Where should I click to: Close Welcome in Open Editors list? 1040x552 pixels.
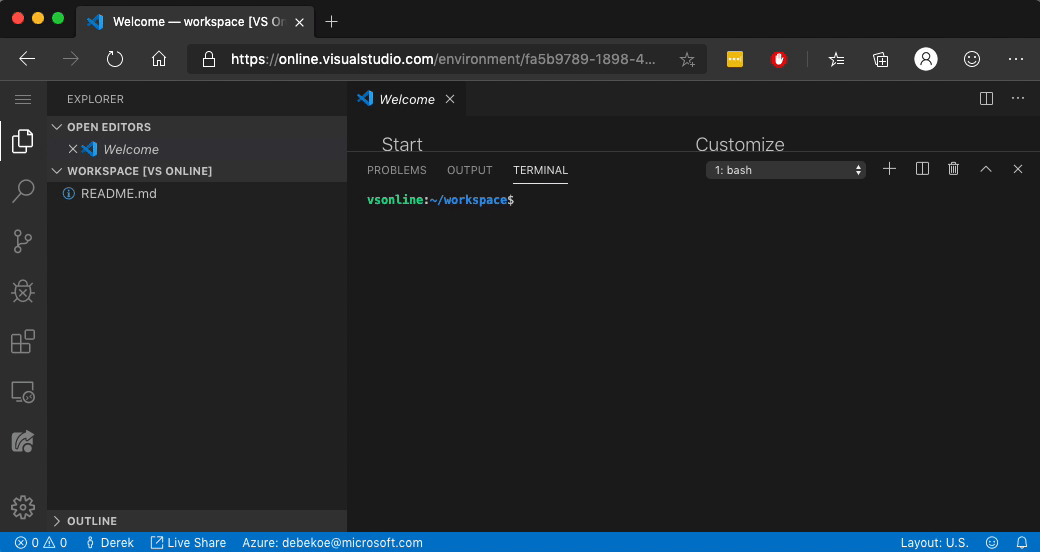[x=73, y=149]
